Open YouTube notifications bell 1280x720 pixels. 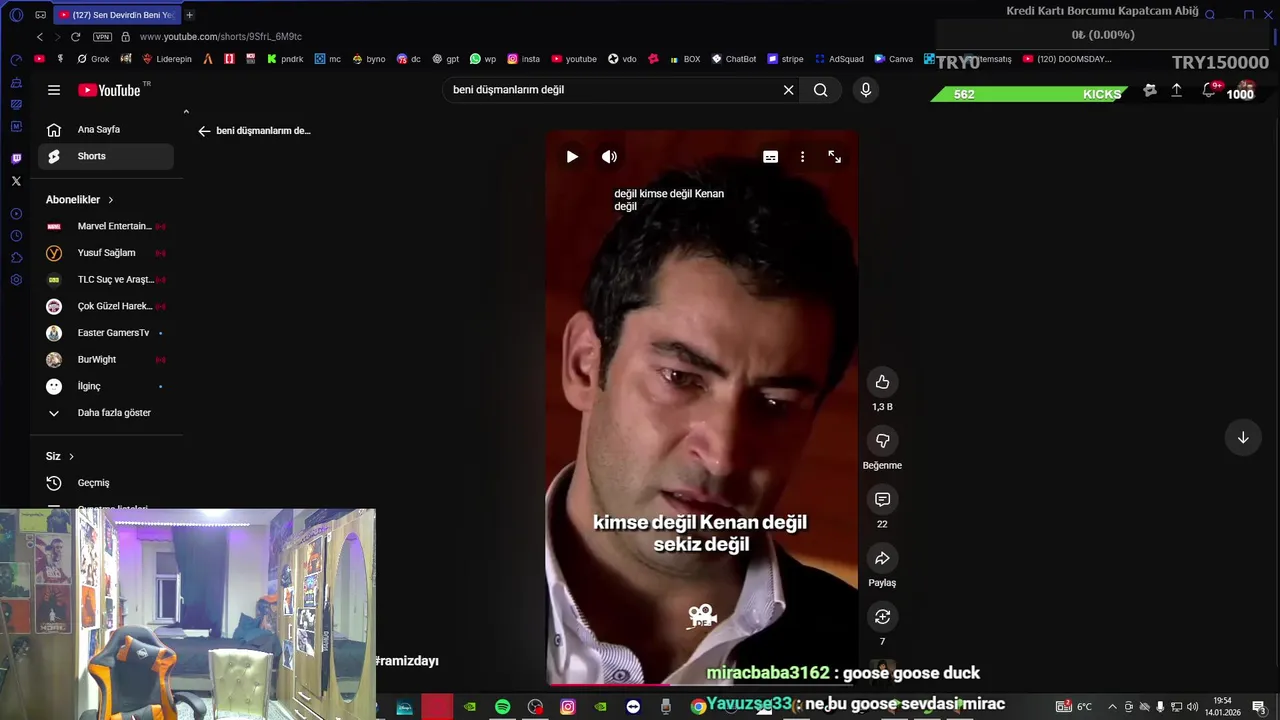click(x=1209, y=90)
